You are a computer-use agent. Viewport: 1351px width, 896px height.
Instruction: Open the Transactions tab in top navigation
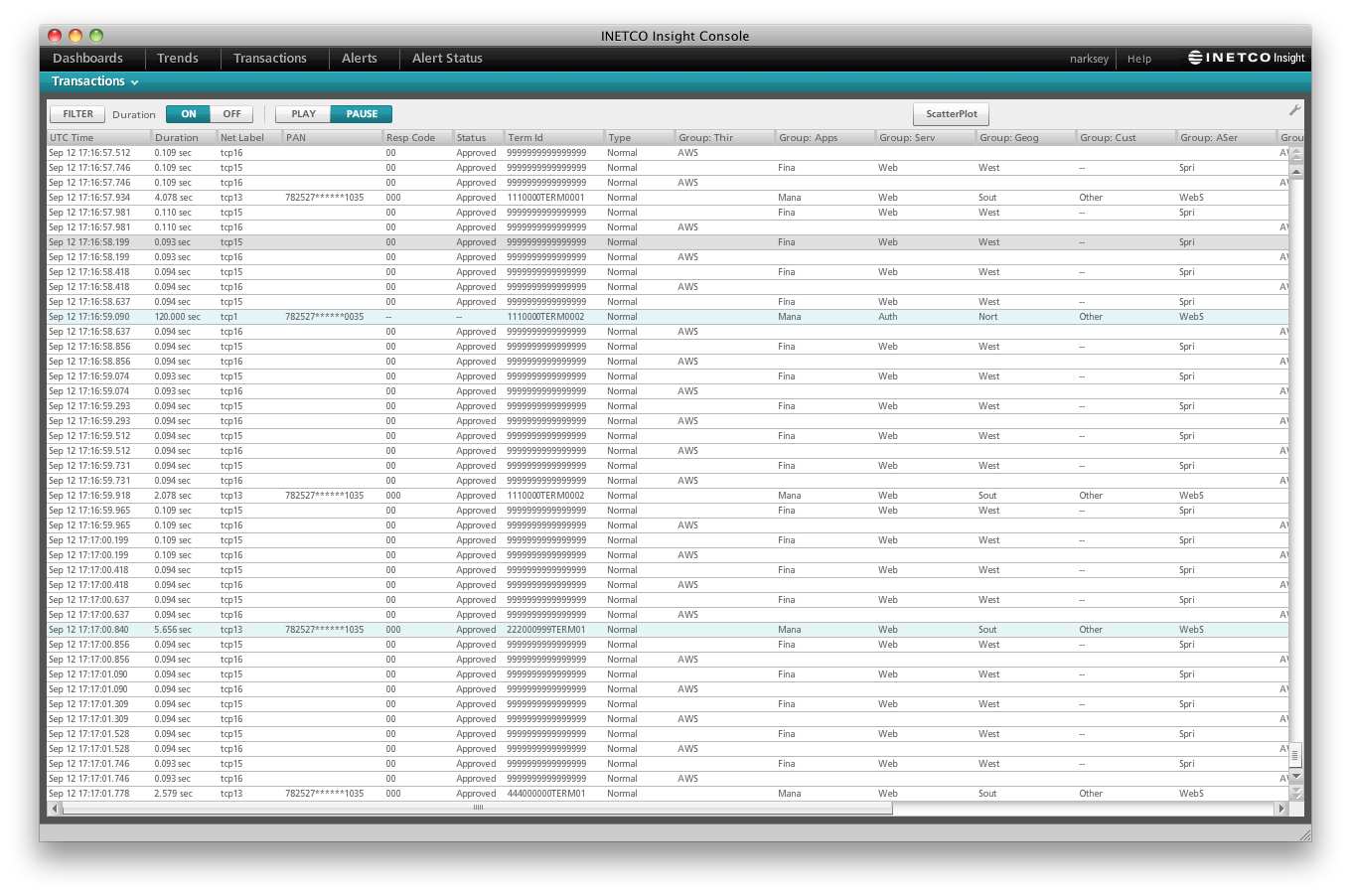tap(270, 59)
